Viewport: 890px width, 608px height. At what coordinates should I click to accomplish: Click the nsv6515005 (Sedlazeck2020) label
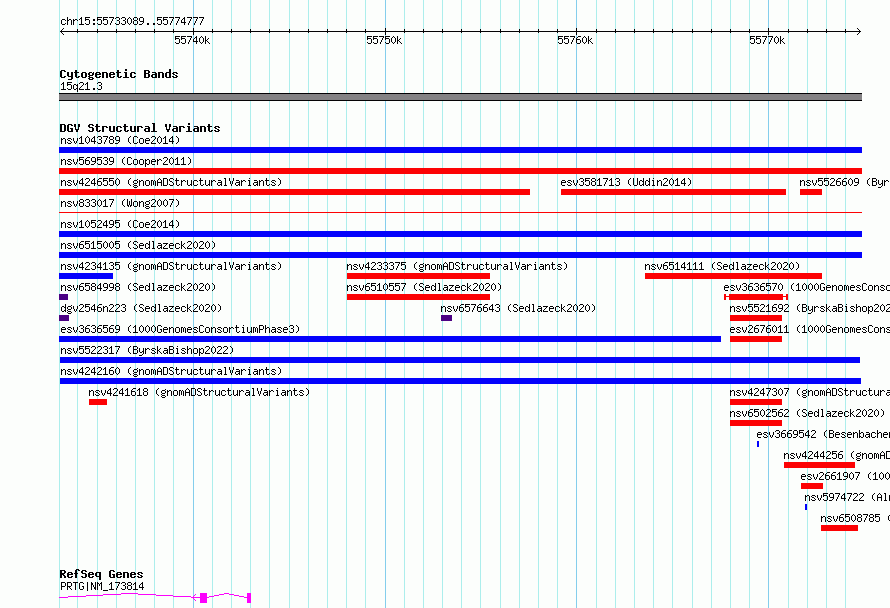tap(138, 245)
